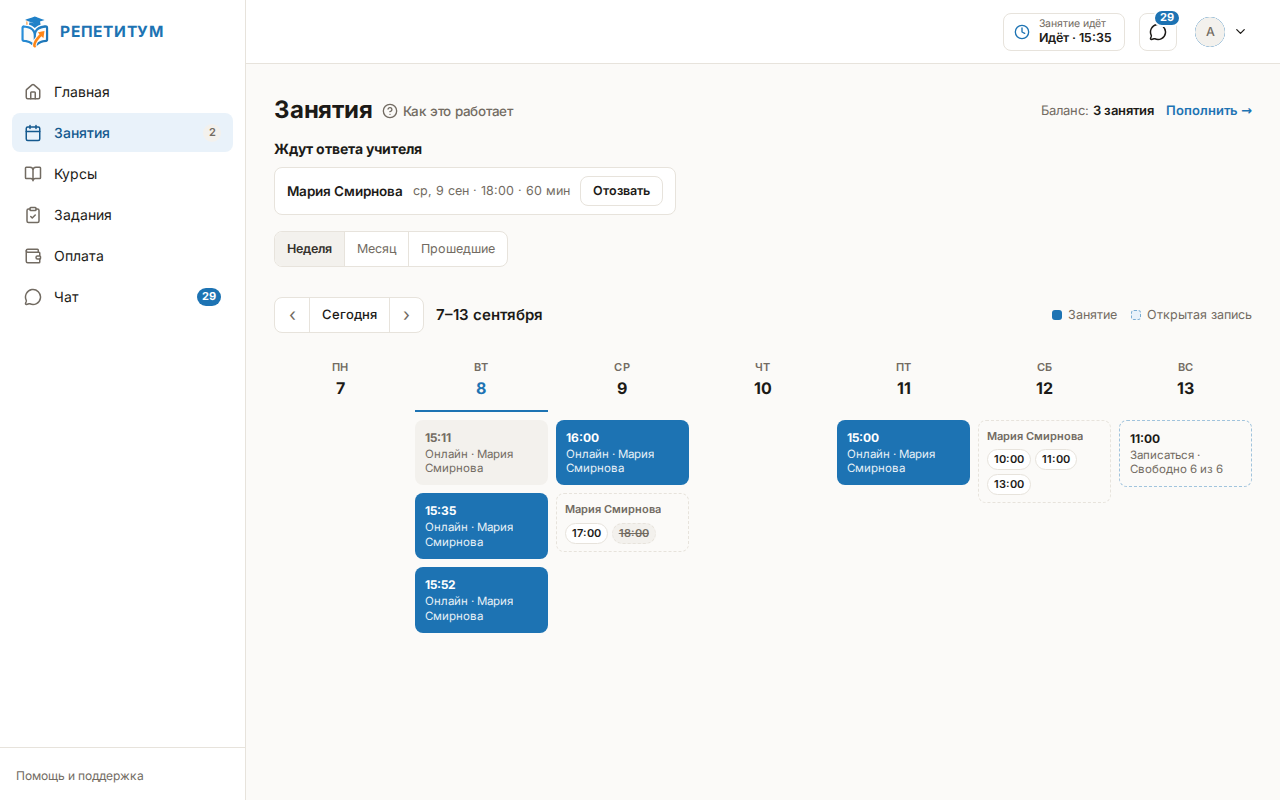Pick the 17:00 slot on Wednesday

point(586,533)
